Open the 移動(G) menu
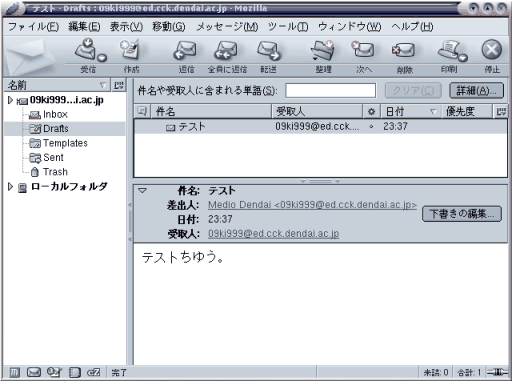This screenshot has height=381, width=512. click(x=169, y=26)
